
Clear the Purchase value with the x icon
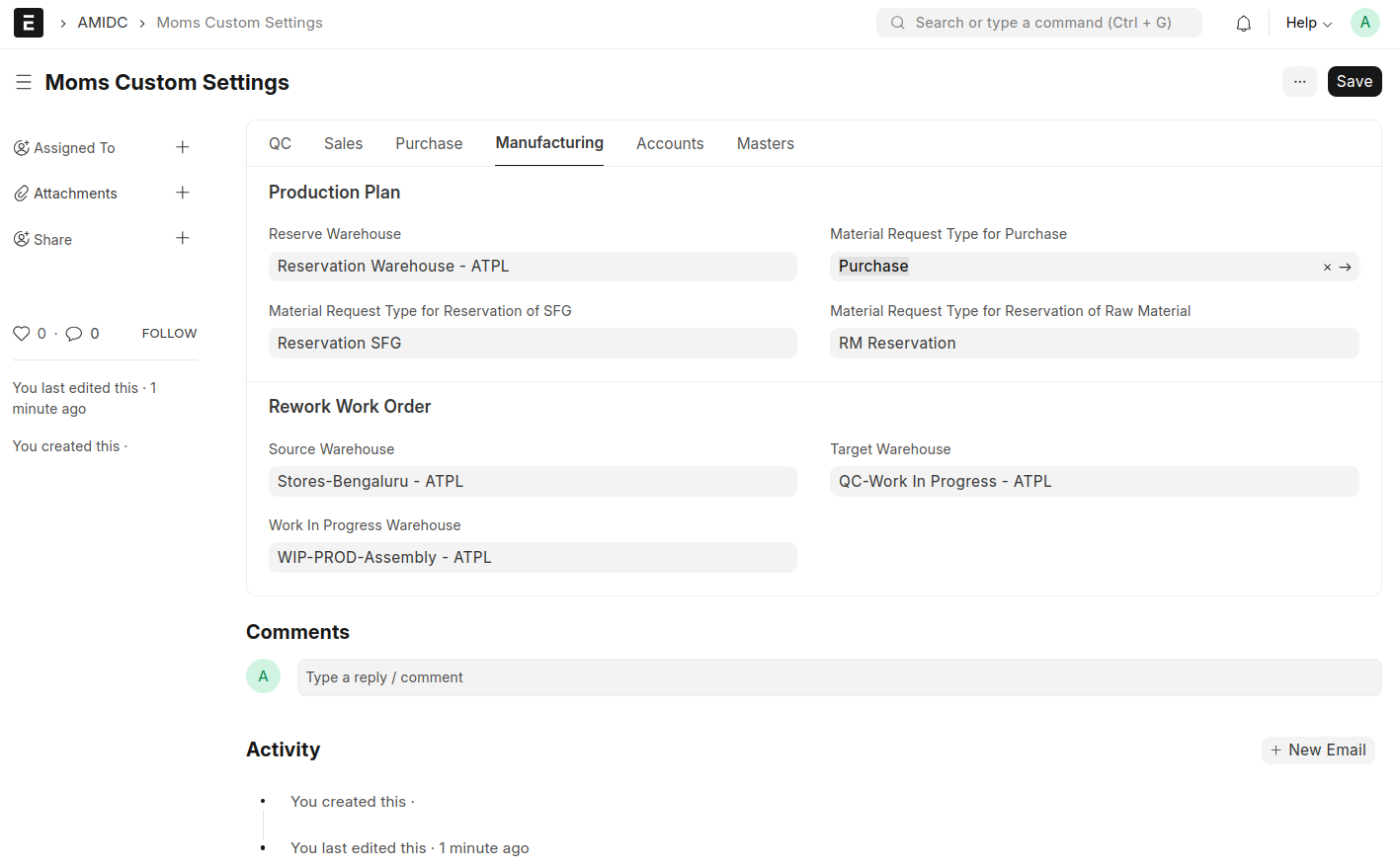[1327, 267]
